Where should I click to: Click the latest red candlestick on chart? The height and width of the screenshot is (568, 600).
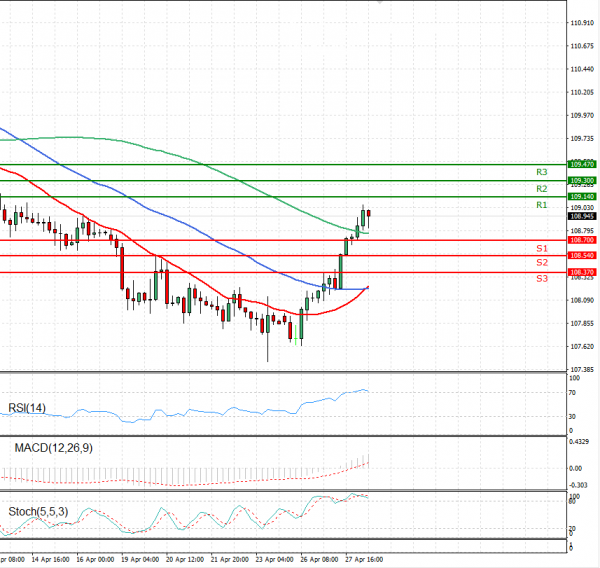pyautogui.click(x=368, y=213)
